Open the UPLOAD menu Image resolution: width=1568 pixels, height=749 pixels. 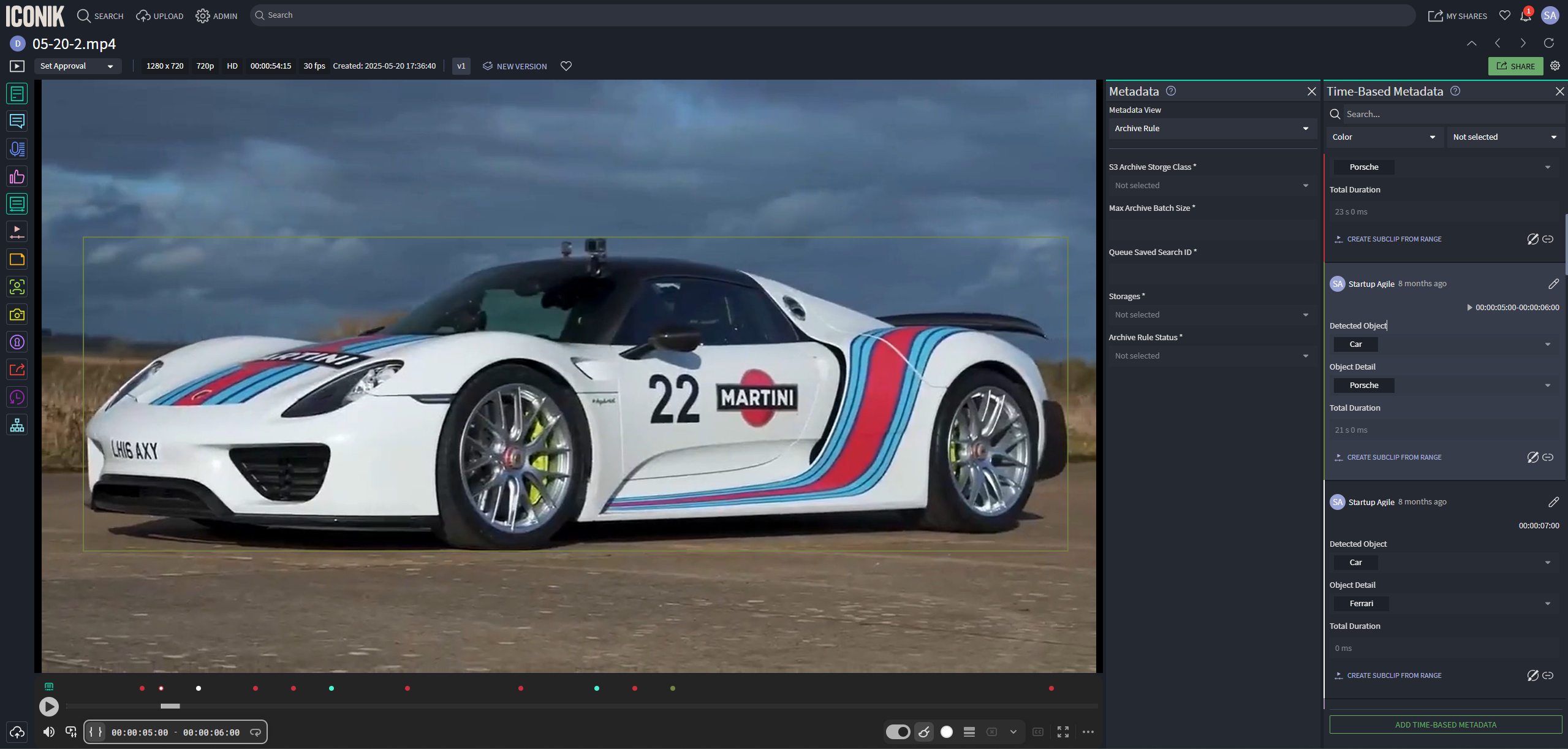tap(160, 16)
